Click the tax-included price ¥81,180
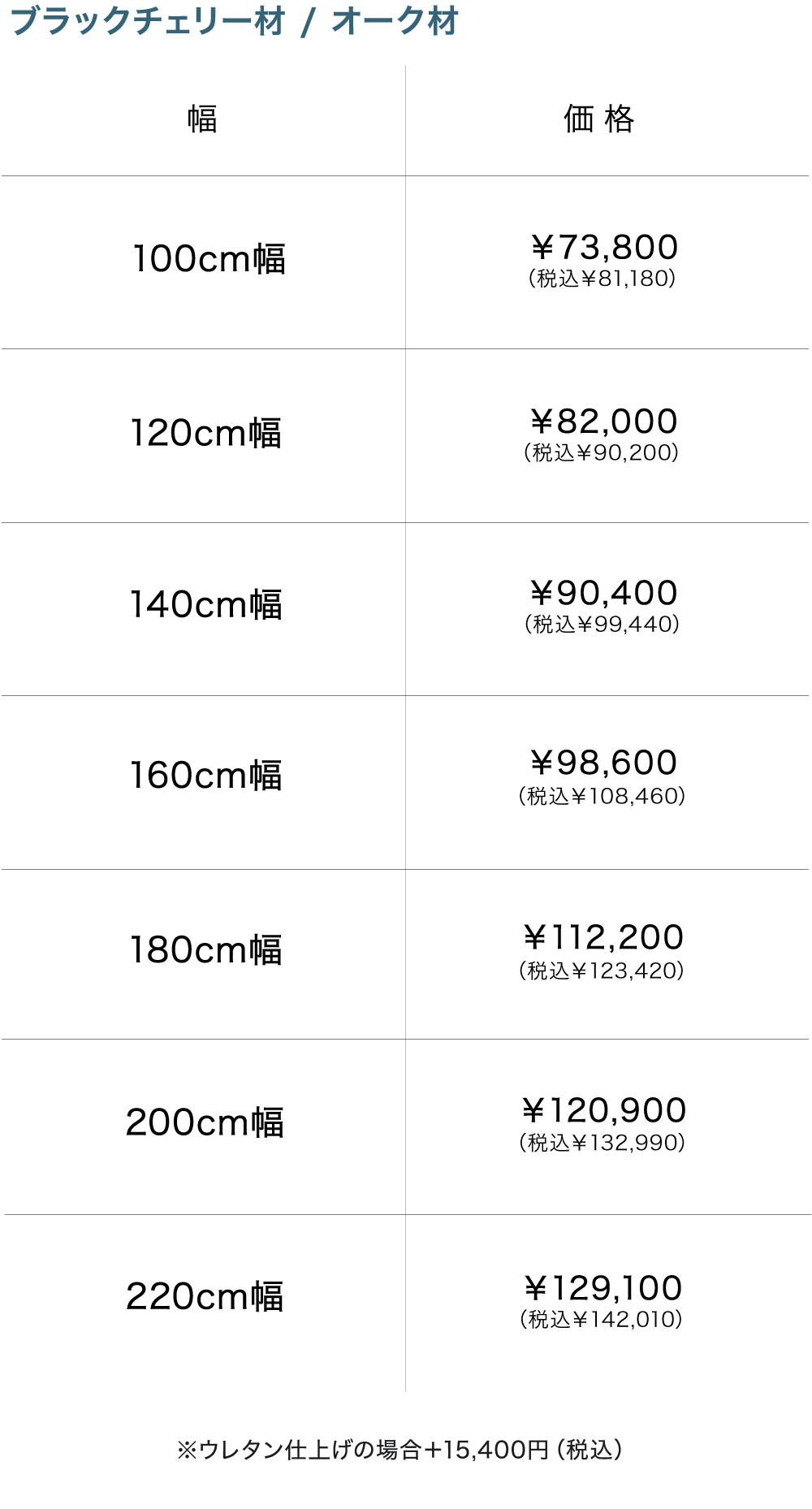Image resolution: width=812 pixels, height=1509 pixels. tap(602, 279)
